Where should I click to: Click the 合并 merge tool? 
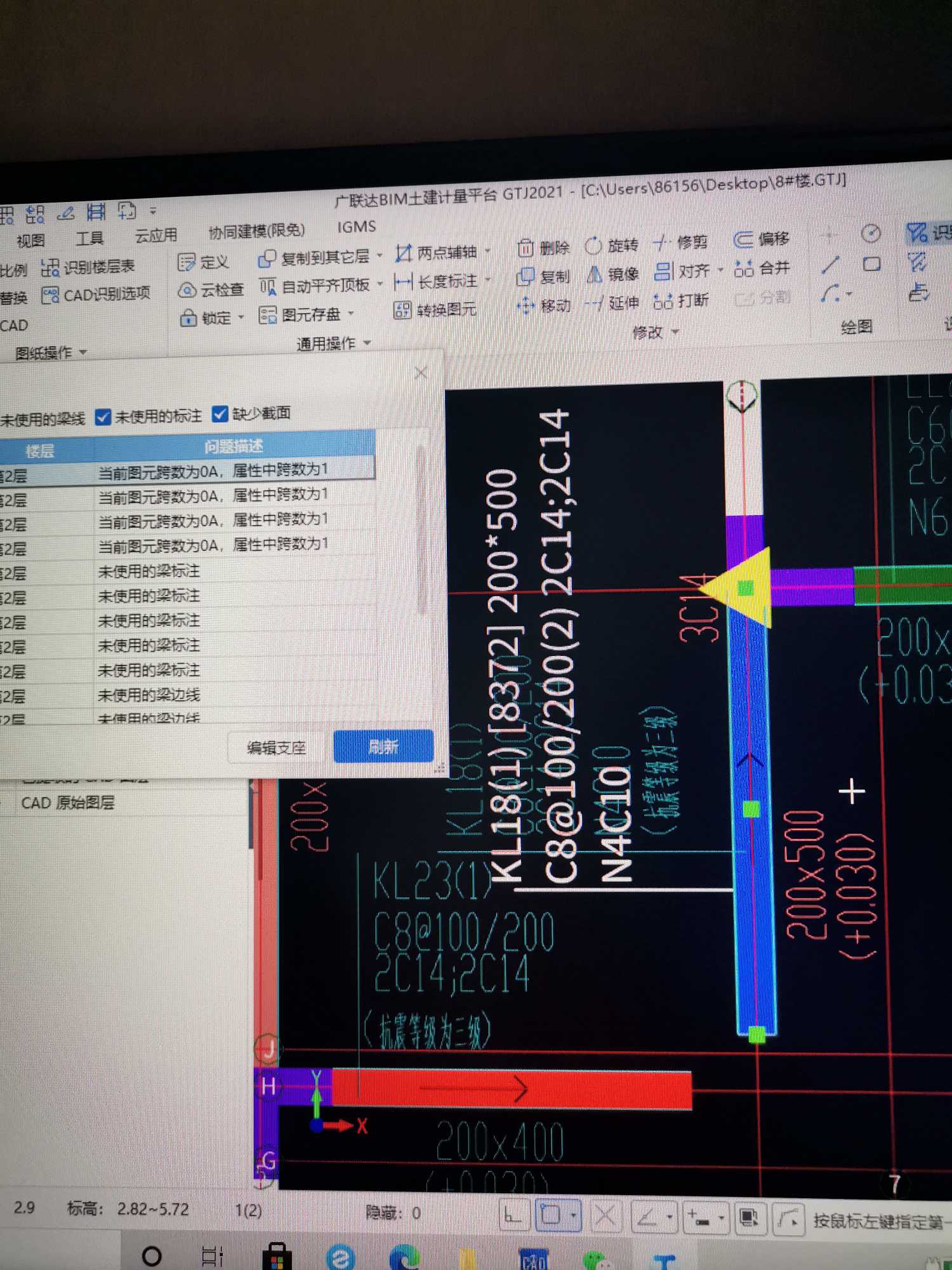click(x=762, y=268)
